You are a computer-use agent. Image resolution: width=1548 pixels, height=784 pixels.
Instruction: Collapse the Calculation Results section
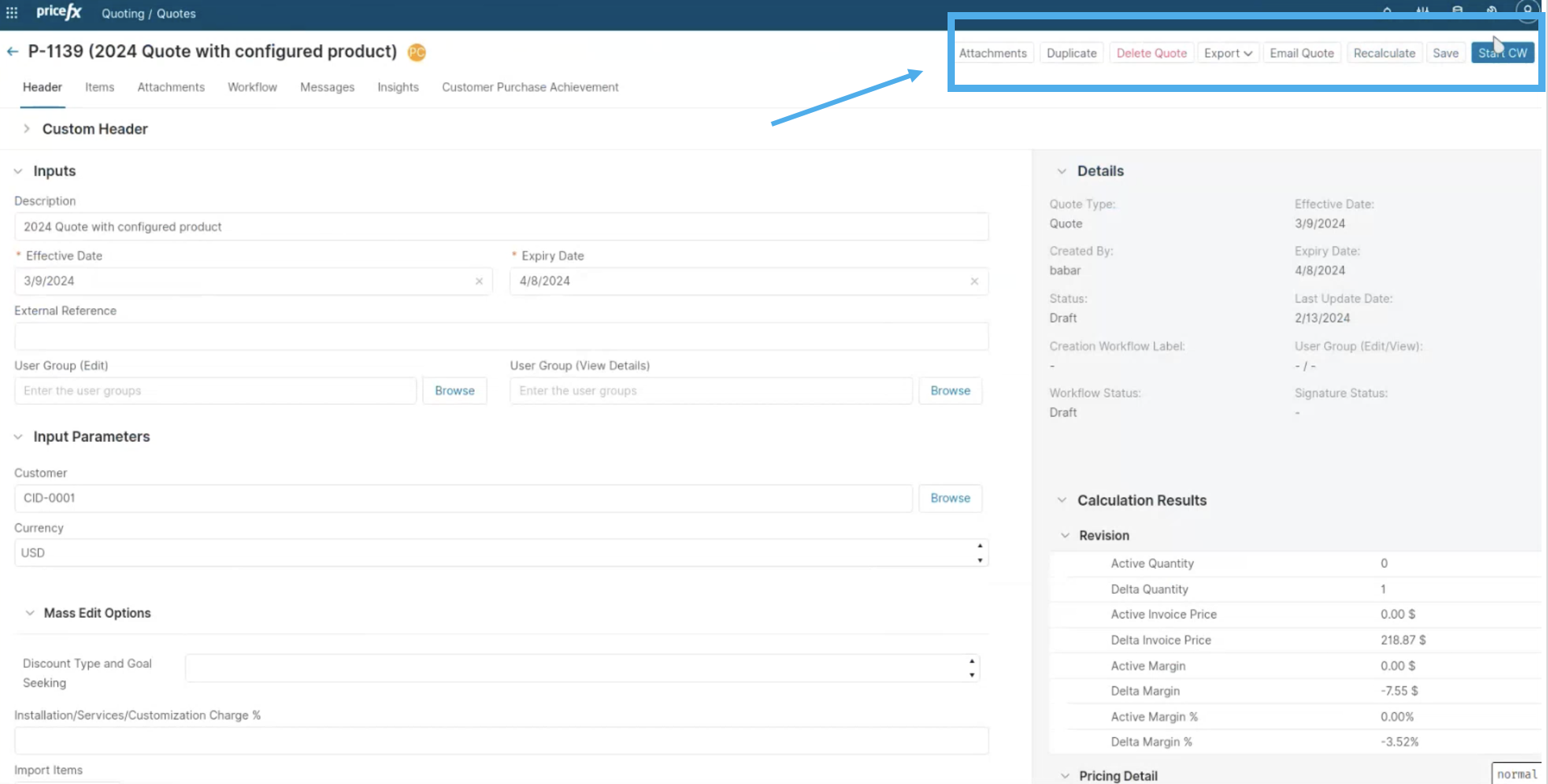tap(1062, 501)
